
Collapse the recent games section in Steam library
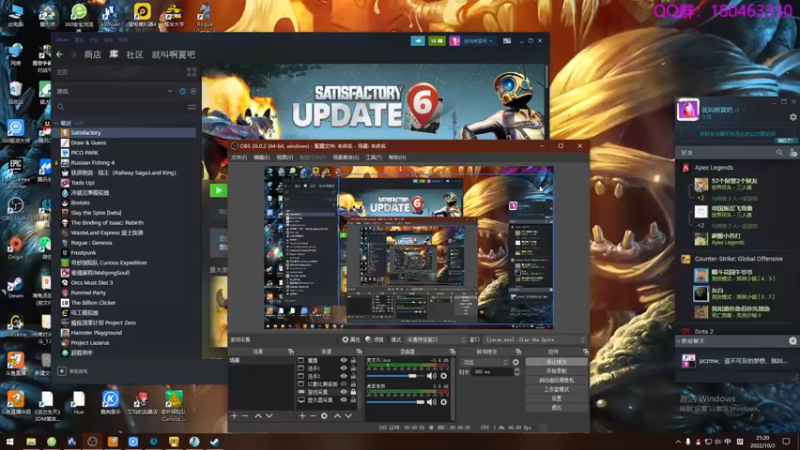(x=57, y=123)
